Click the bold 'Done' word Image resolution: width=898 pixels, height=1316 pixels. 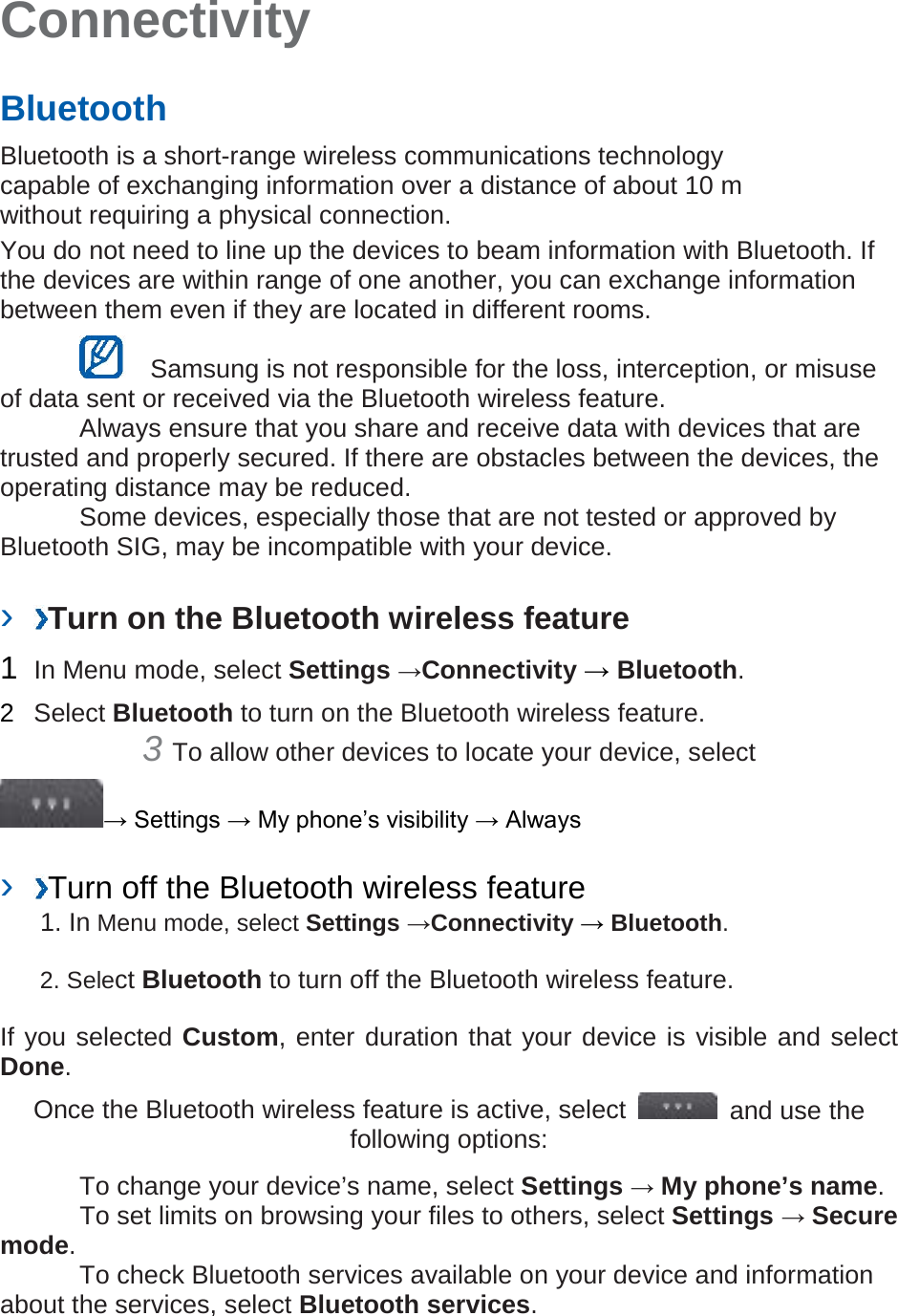coord(32,1067)
